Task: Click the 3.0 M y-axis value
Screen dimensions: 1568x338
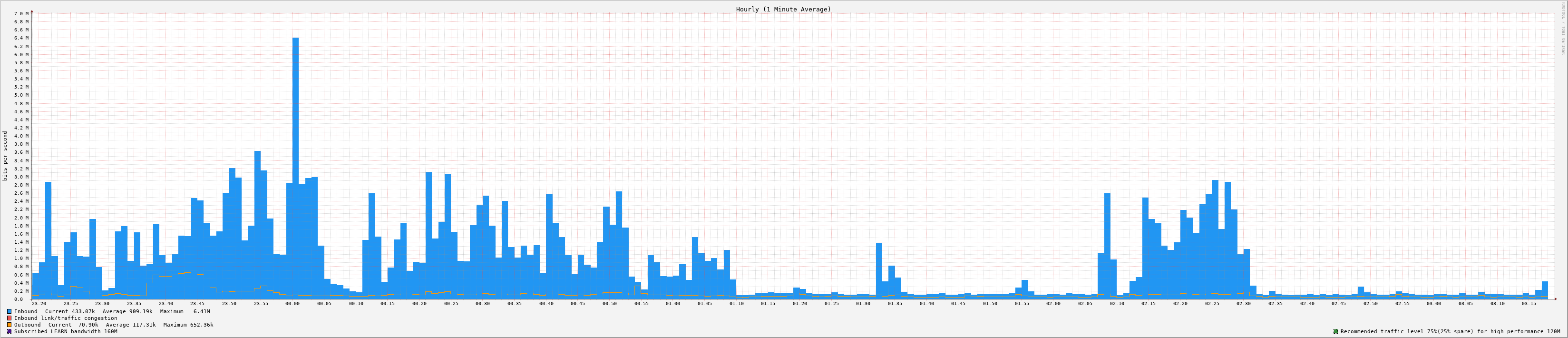Action: [x=21, y=177]
